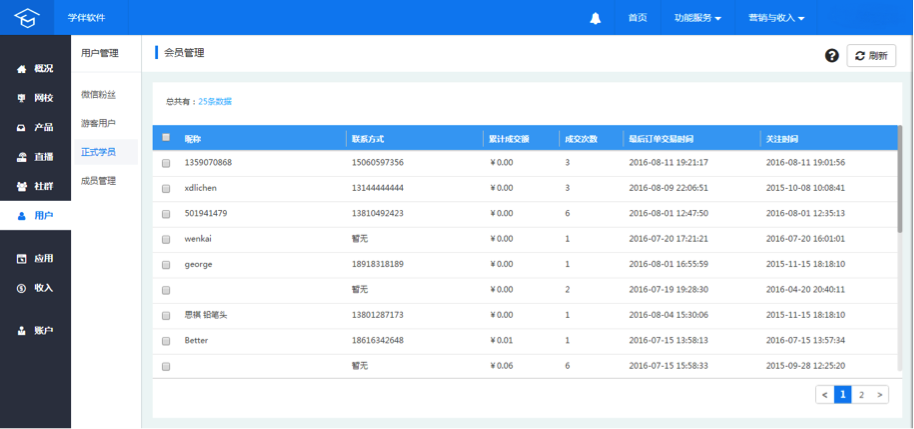This screenshot has height=429, width=914.
Task: Click the 收入 coin icon in sidebar
Action: [22, 288]
